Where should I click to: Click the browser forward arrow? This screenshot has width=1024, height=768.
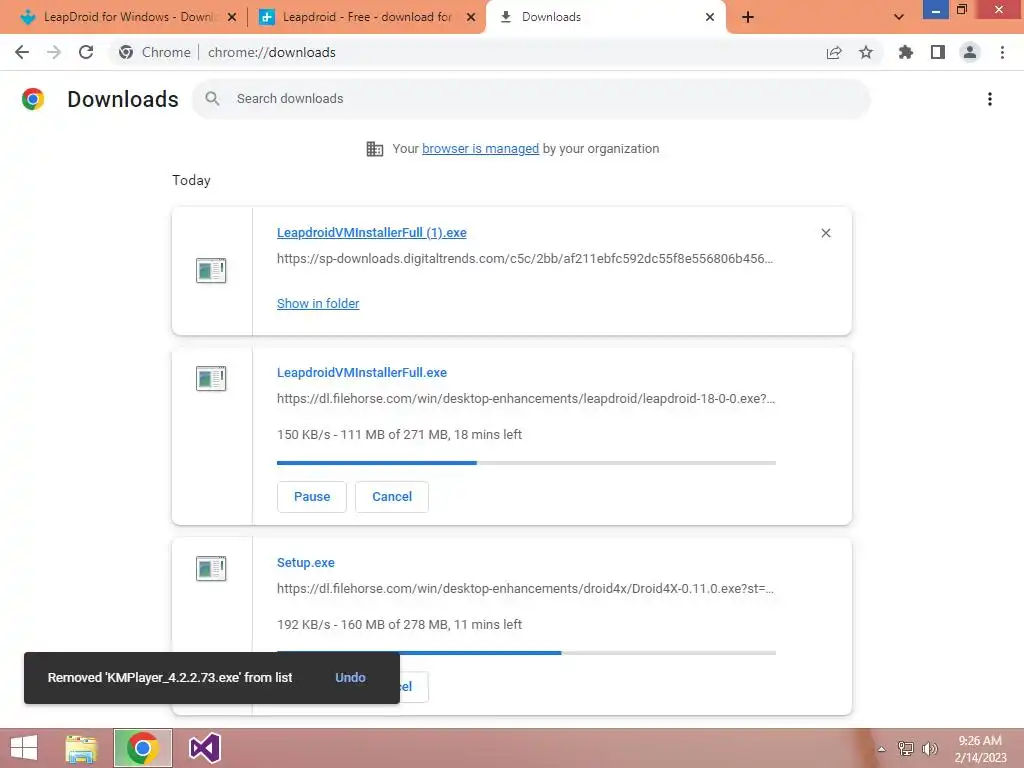click(x=54, y=52)
